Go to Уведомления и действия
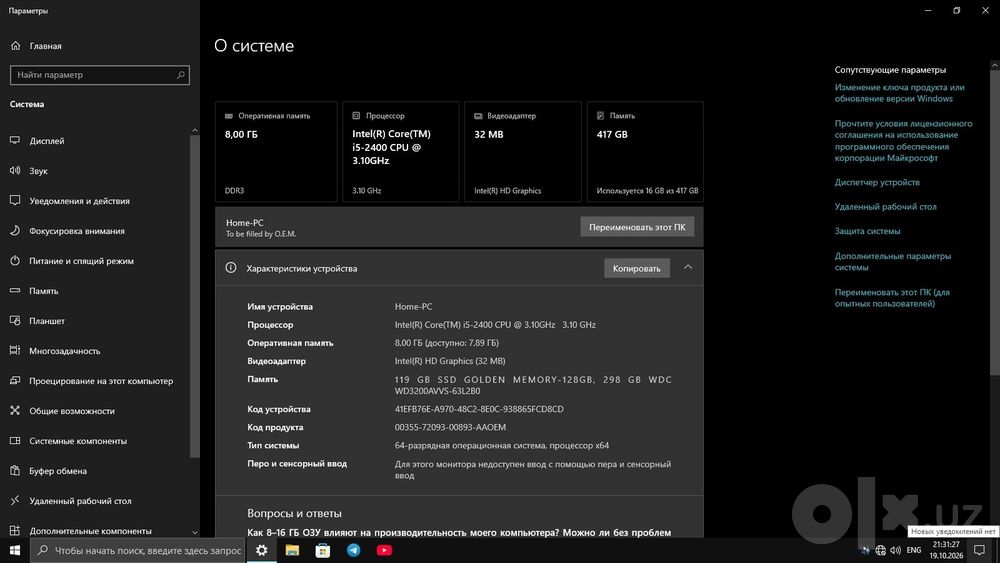The height and width of the screenshot is (563, 1000). (79, 201)
